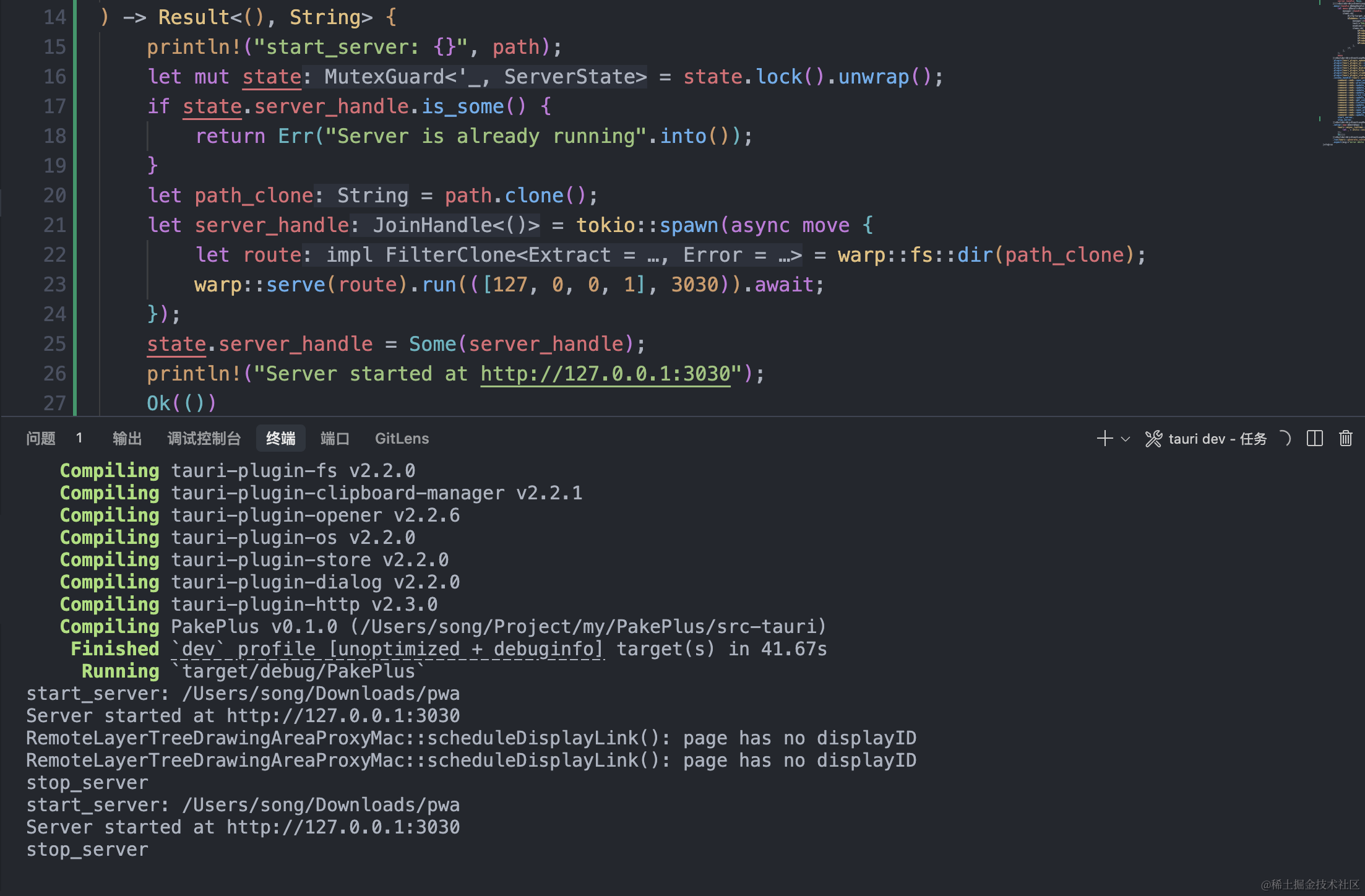This screenshot has width=1365, height=896.
Task: Click the spinning task progress indicator
Action: tap(1285, 439)
